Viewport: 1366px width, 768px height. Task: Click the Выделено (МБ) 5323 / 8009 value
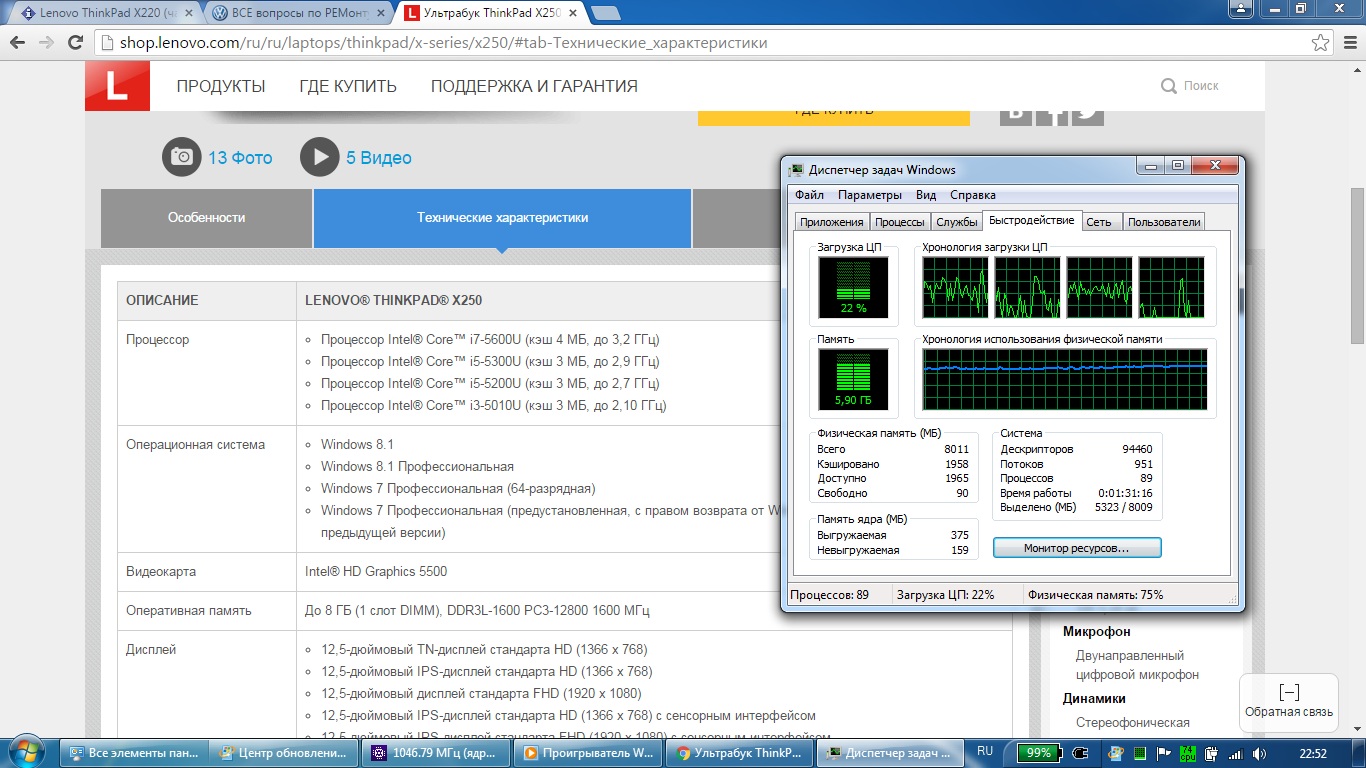1119,507
